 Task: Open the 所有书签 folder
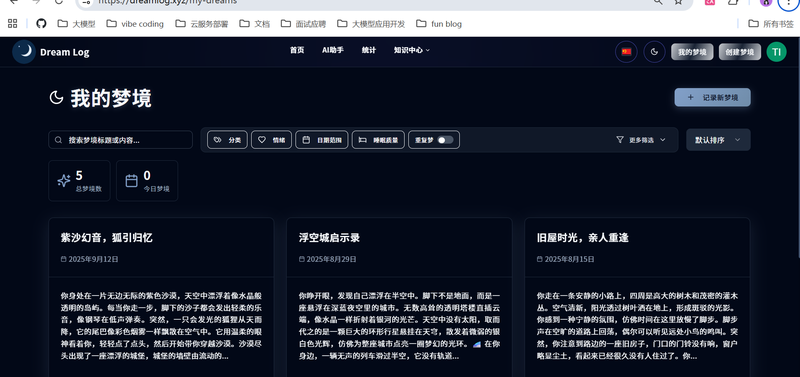(771, 23)
